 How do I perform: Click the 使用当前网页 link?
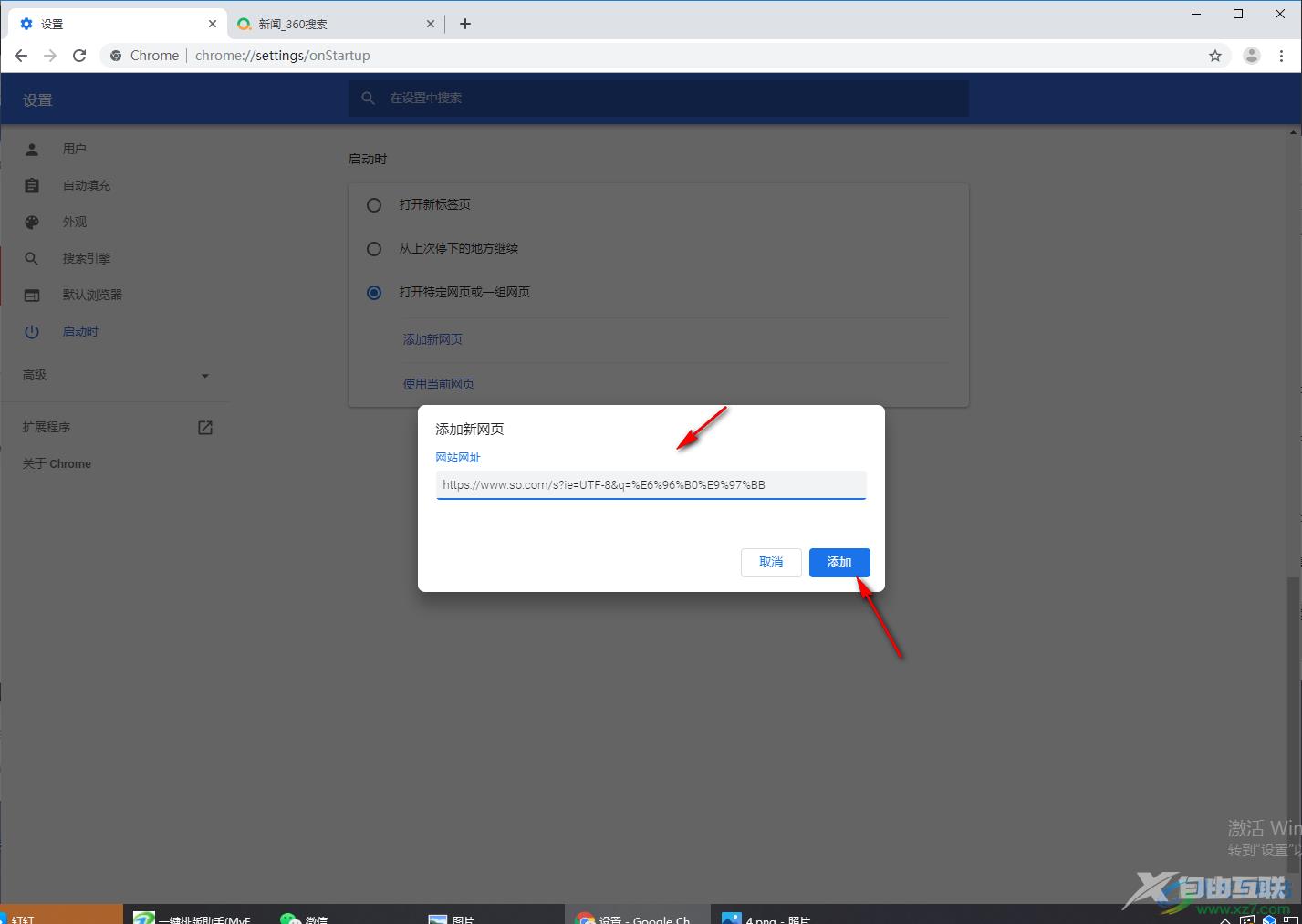pyautogui.click(x=439, y=384)
